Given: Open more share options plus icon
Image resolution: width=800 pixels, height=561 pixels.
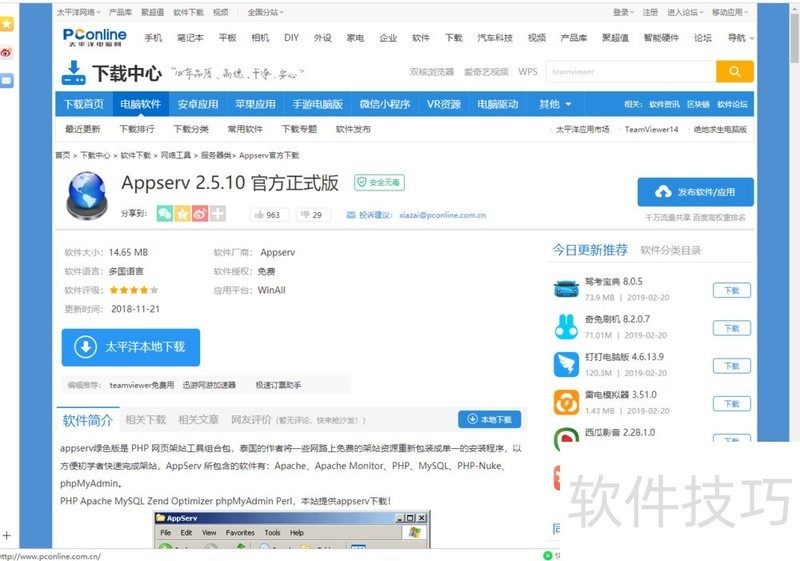Looking at the screenshot, I should (218, 214).
